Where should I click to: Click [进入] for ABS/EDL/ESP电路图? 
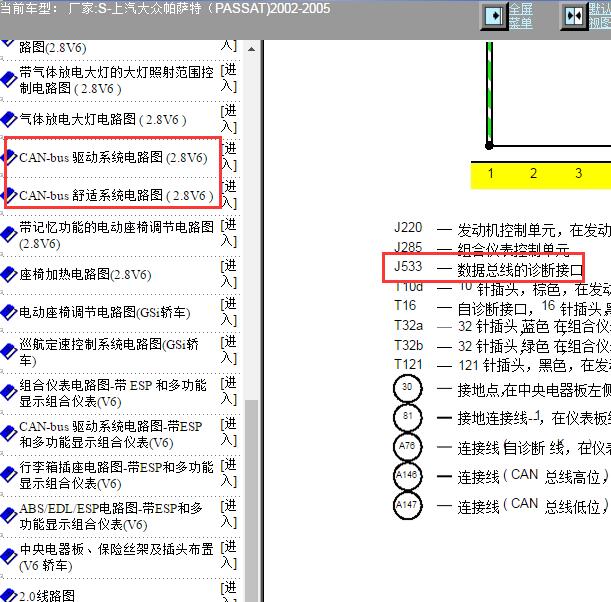click(229, 514)
